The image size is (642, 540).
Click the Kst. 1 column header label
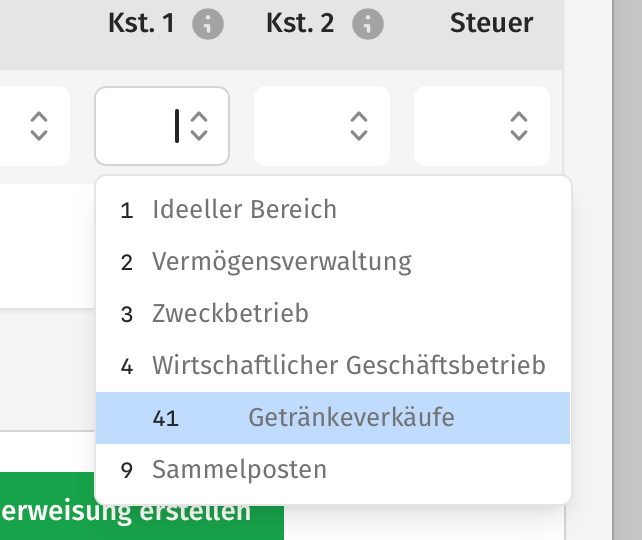[141, 24]
